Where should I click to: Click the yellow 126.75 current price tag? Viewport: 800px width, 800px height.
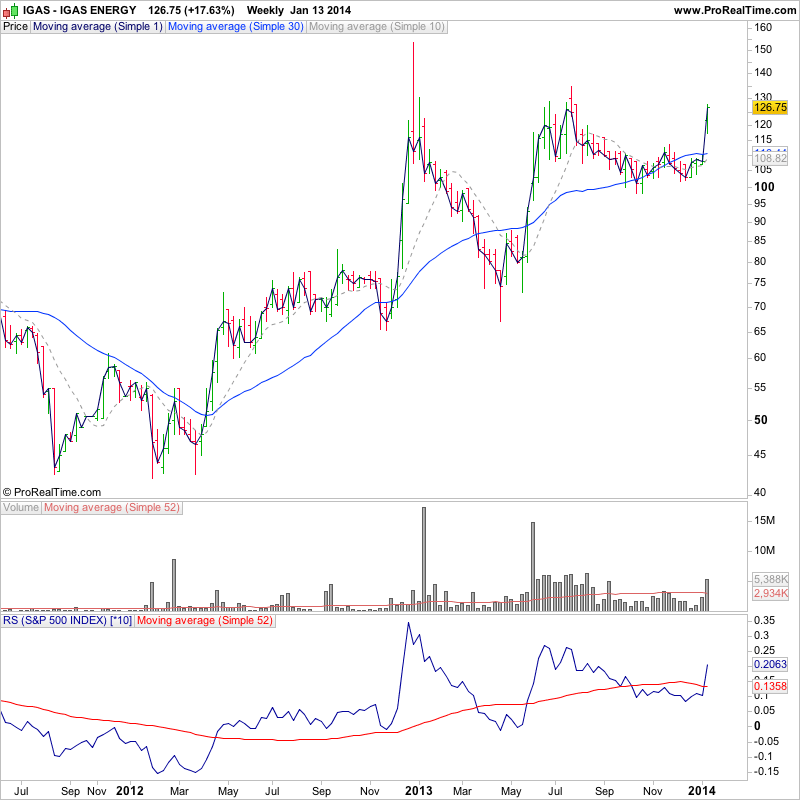pos(770,107)
